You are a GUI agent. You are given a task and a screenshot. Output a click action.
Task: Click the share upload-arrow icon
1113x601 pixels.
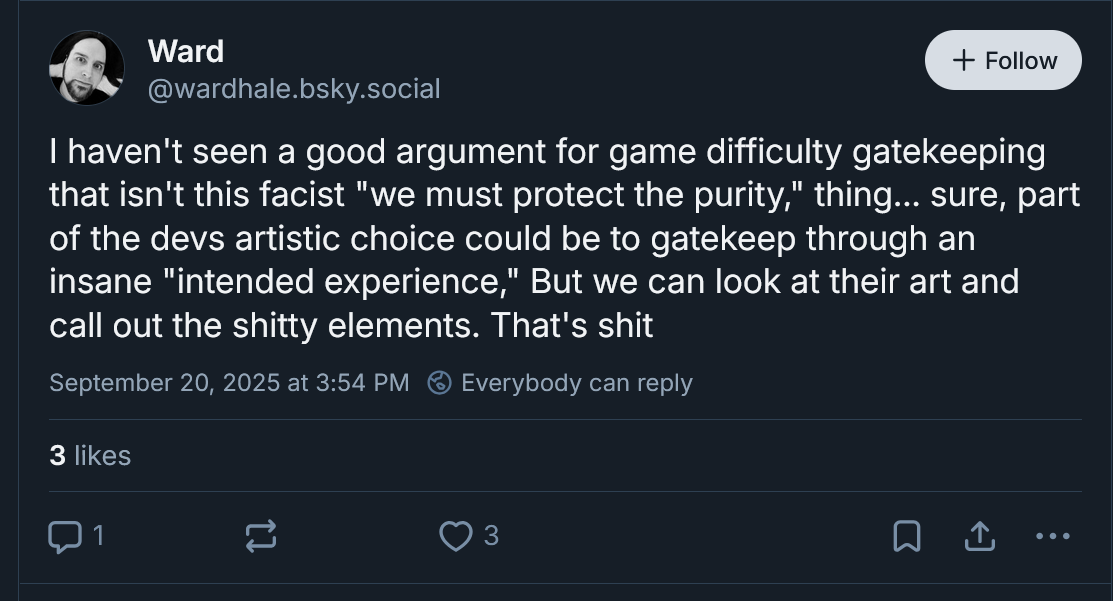click(979, 537)
